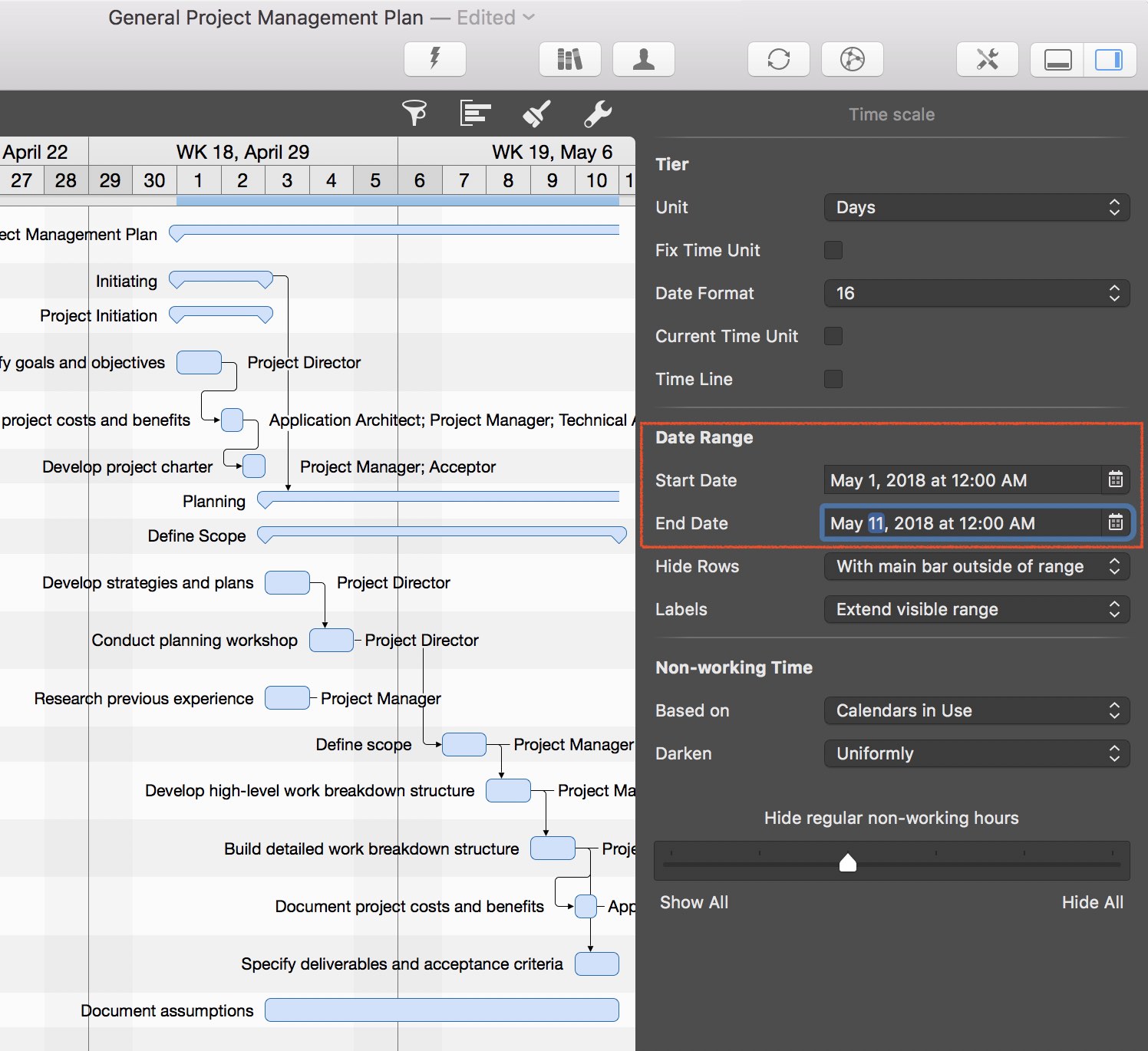Enable the Fix Time Unit checkbox
The width and height of the screenshot is (1148, 1051).
click(833, 250)
